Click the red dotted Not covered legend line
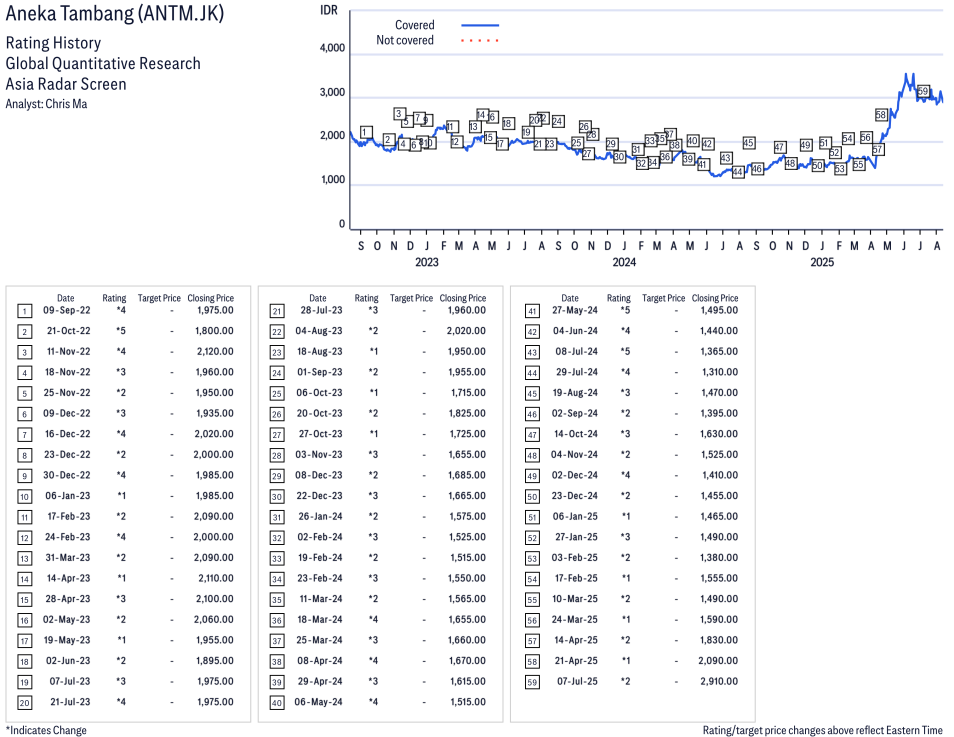This screenshot has height=737, width=954. pos(480,41)
